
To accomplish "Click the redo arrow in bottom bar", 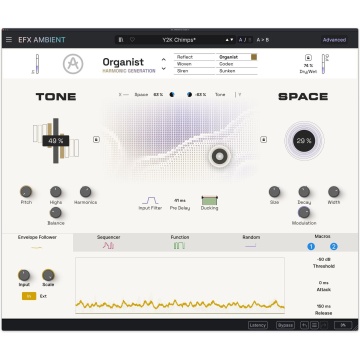I will [x=324, y=325].
